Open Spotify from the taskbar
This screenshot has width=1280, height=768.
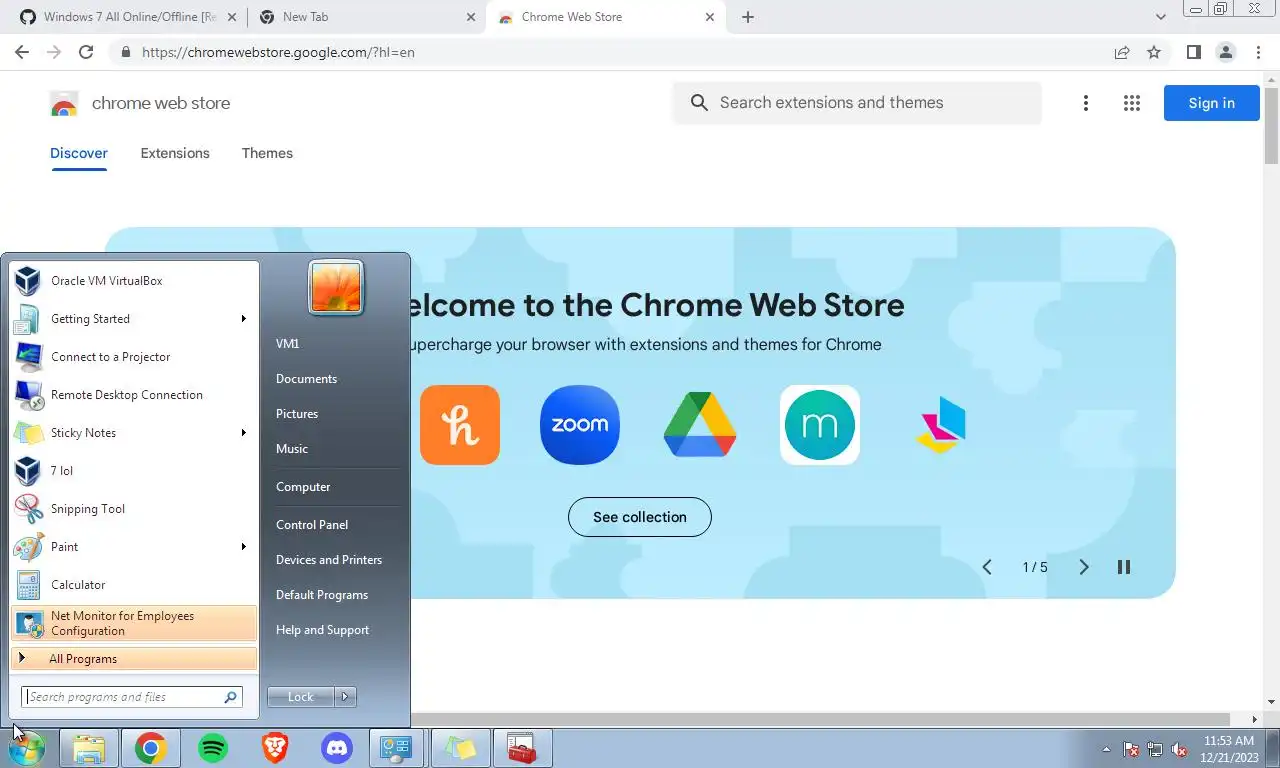pos(213,748)
